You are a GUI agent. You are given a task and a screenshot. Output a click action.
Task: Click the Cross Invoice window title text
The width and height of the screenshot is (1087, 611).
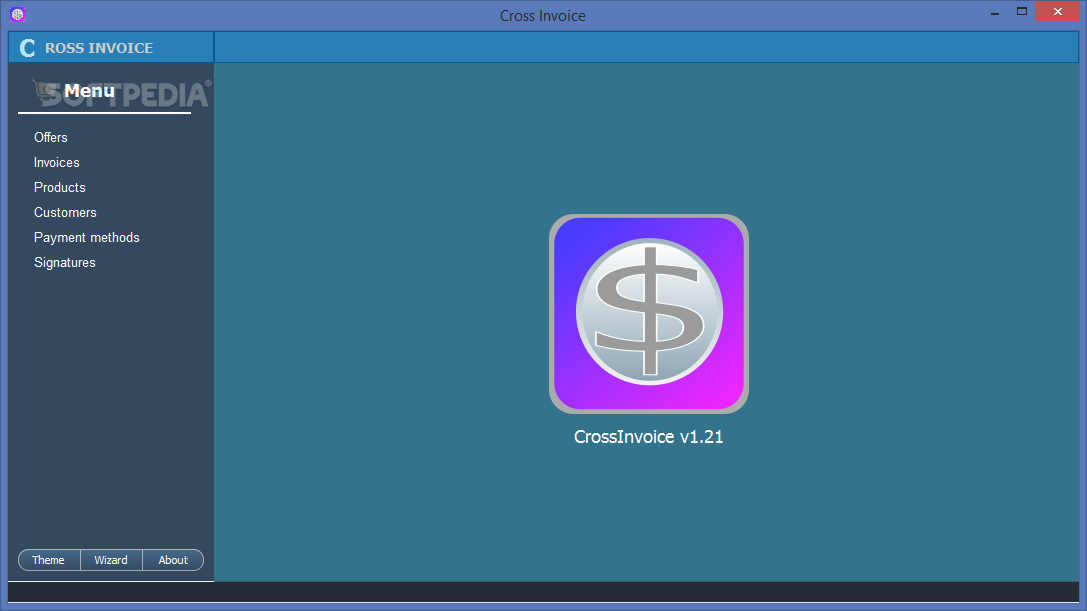click(x=543, y=15)
